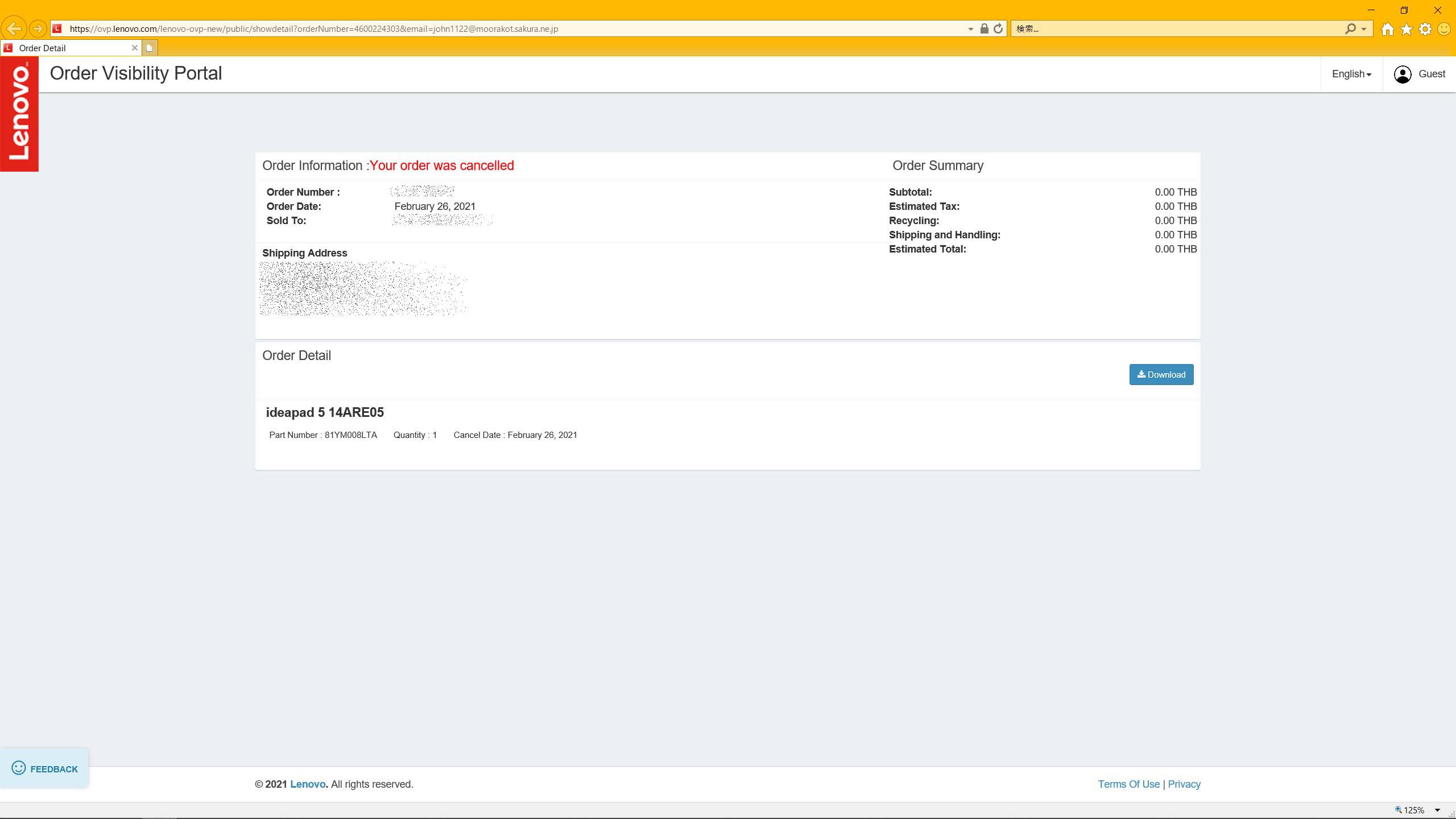
Task: Click the Quantity : 1 text
Action: [x=415, y=435]
